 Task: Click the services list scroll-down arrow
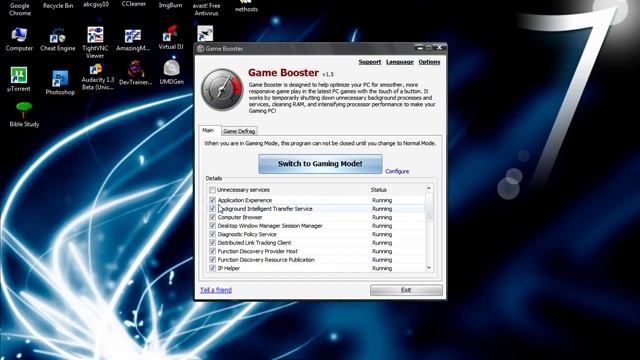click(x=429, y=268)
